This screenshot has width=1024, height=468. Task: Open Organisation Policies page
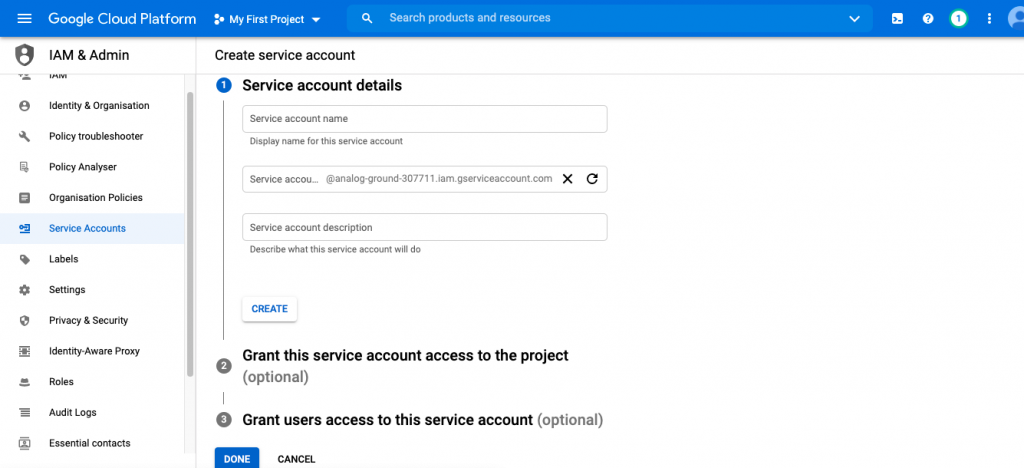click(x=92, y=198)
